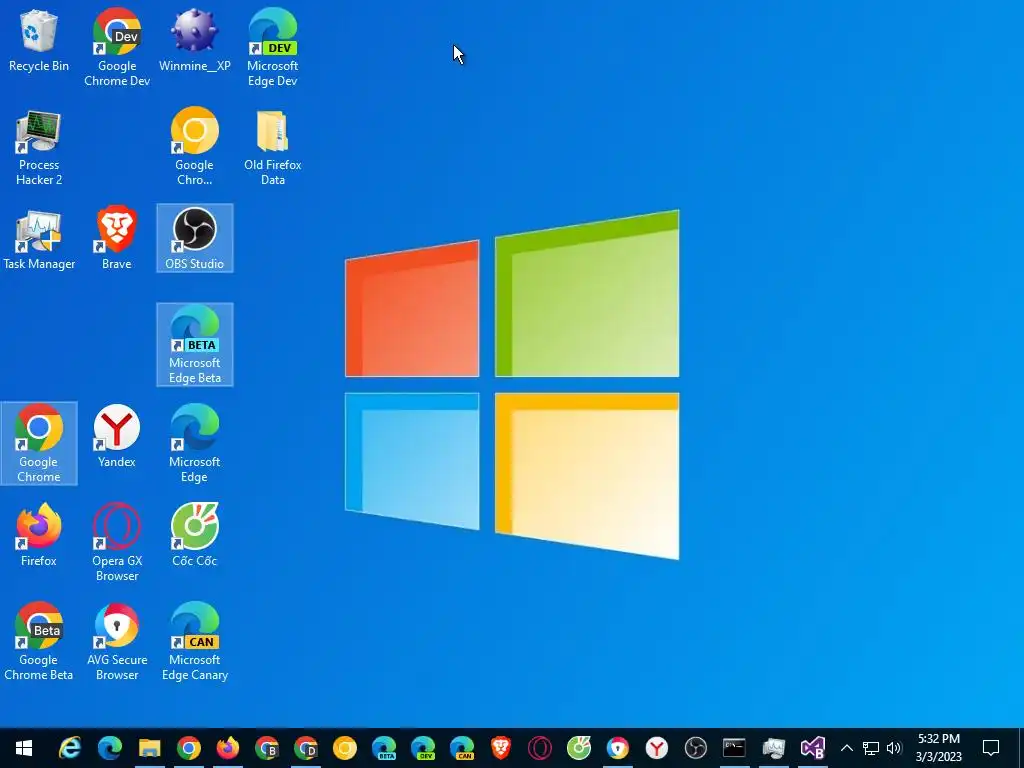Click the Chrome Dev taskbar icon
This screenshot has width=1024, height=768.
[x=306, y=748]
